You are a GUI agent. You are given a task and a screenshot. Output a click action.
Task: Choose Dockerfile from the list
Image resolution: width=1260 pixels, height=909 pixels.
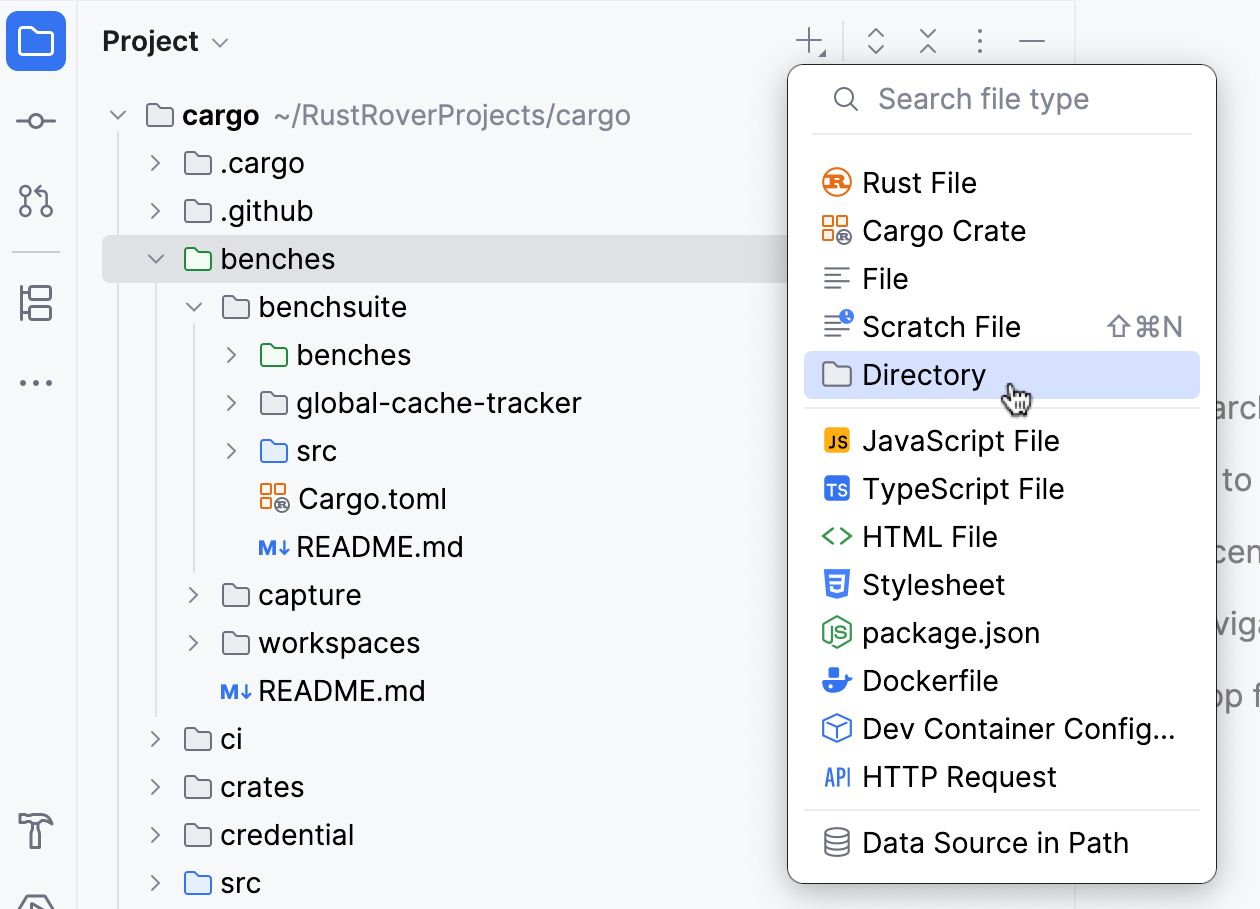click(928, 680)
